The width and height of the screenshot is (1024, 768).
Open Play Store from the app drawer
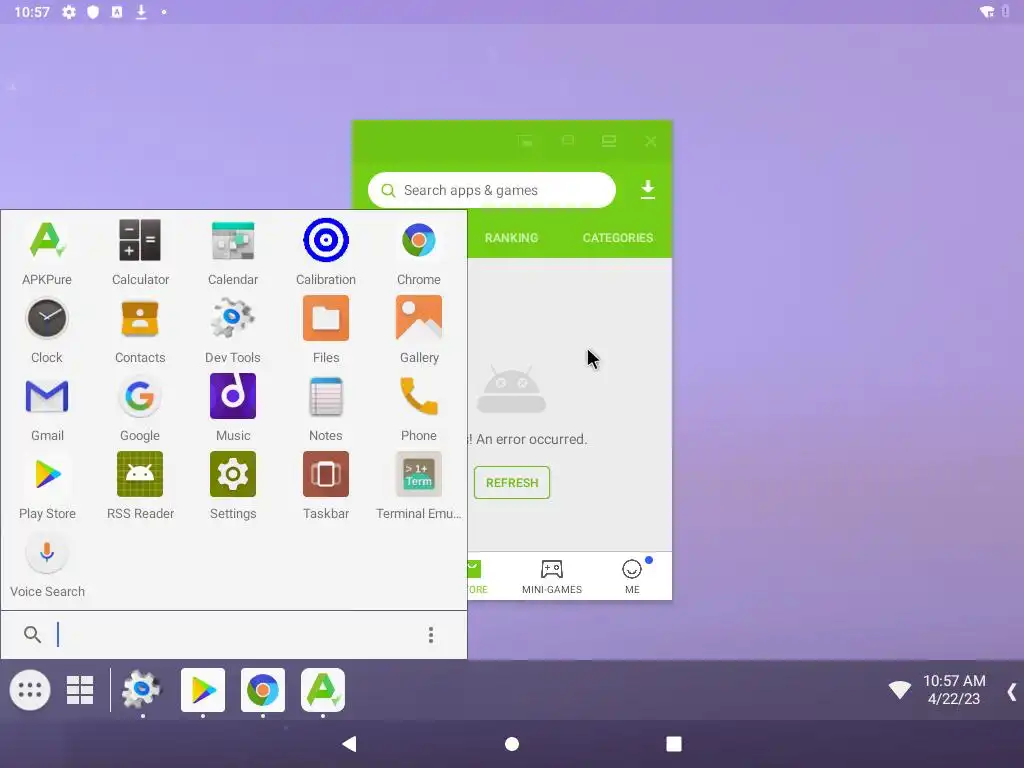47,487
